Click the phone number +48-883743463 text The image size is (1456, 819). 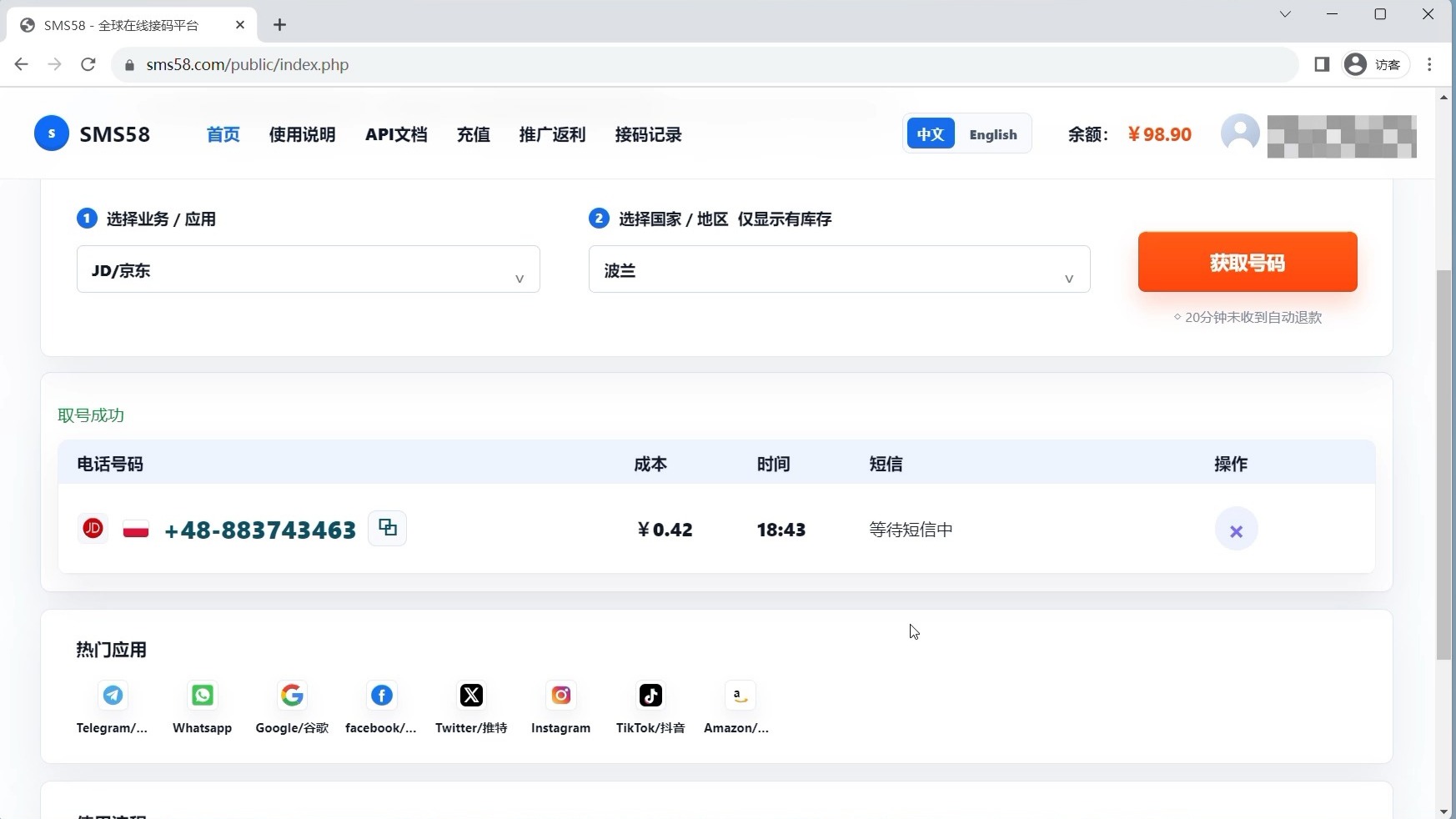click(x=260, y=530)
